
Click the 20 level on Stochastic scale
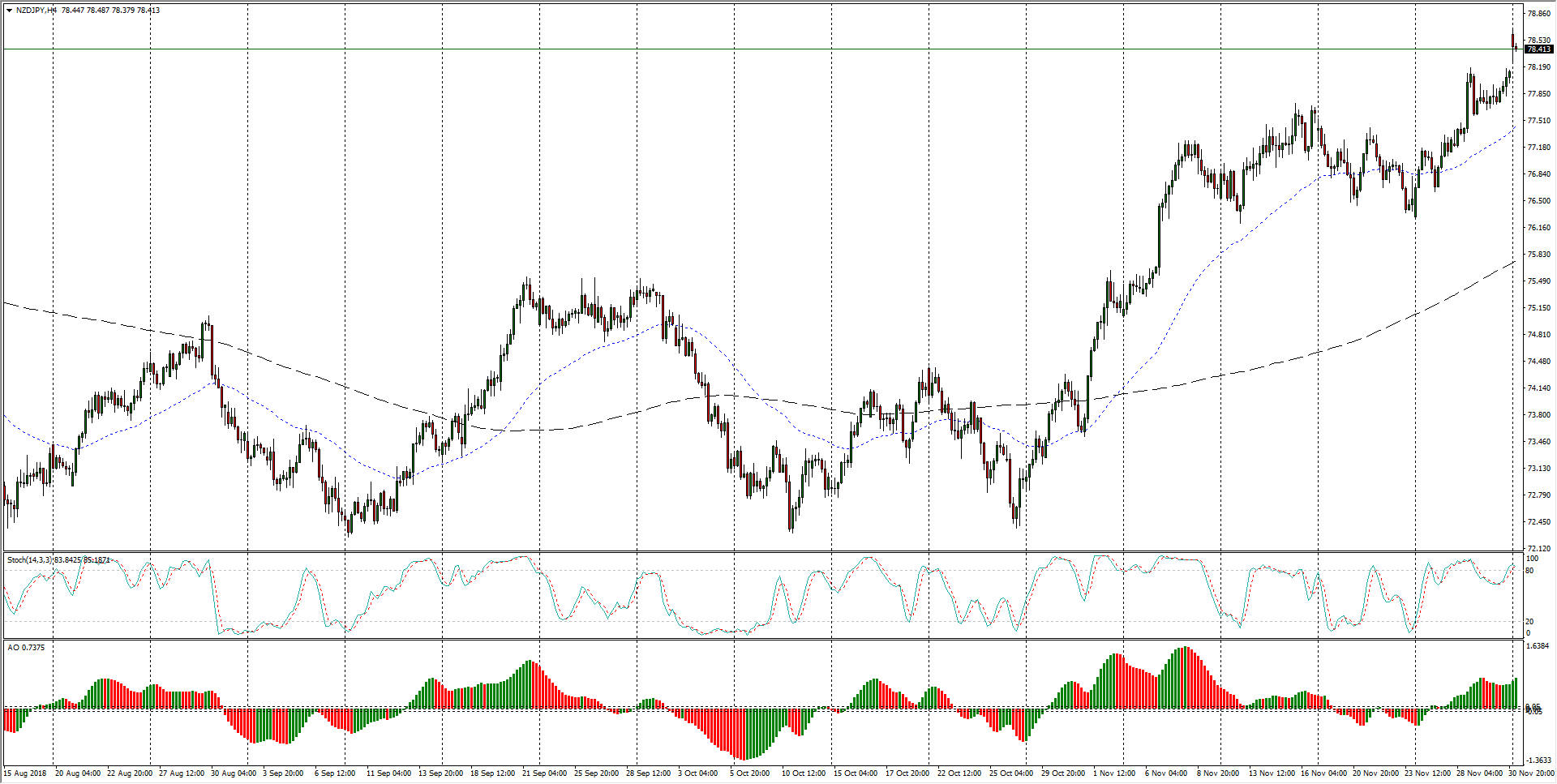pos(1529,622)
